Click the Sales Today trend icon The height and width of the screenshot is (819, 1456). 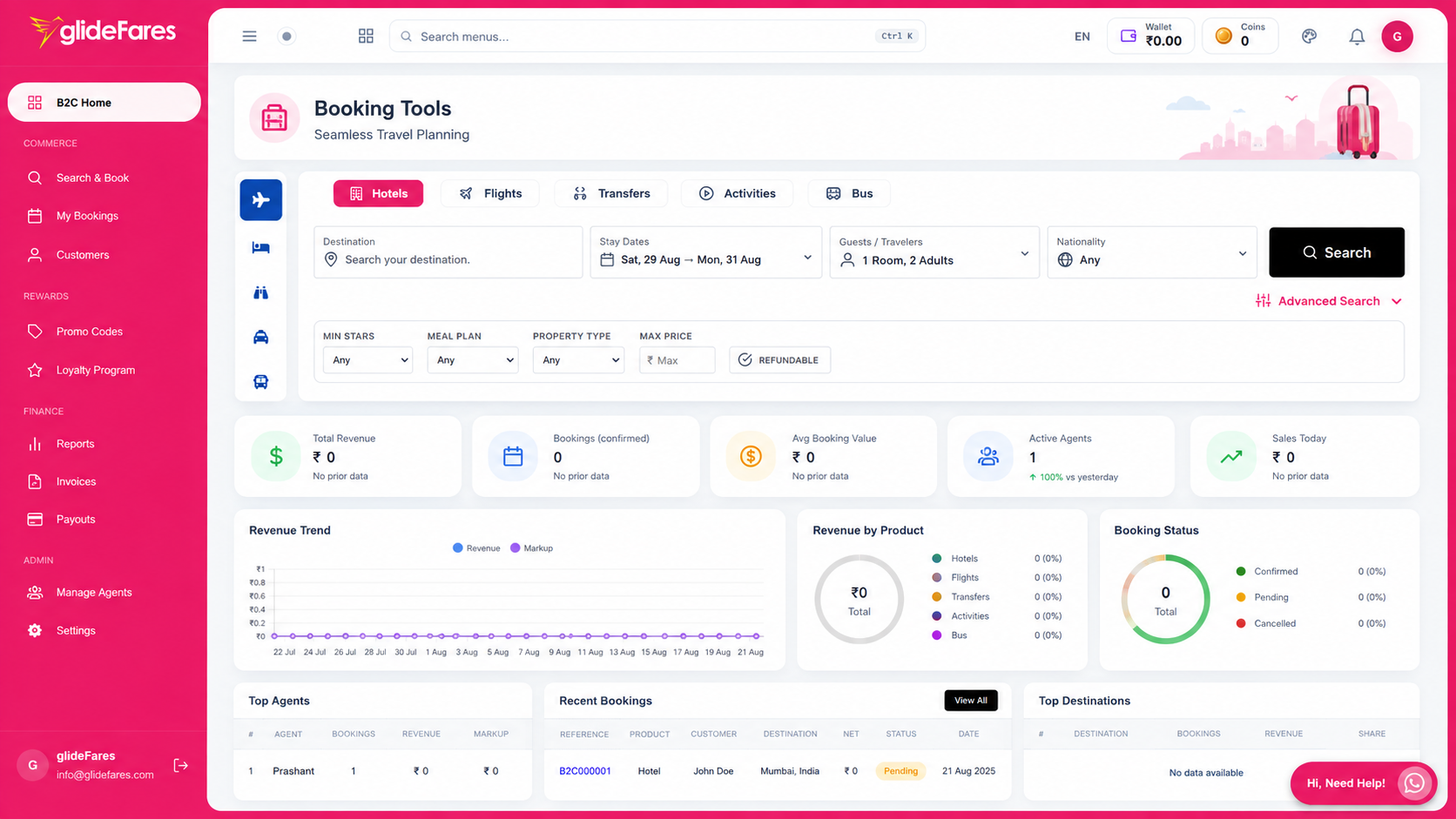1231,456
